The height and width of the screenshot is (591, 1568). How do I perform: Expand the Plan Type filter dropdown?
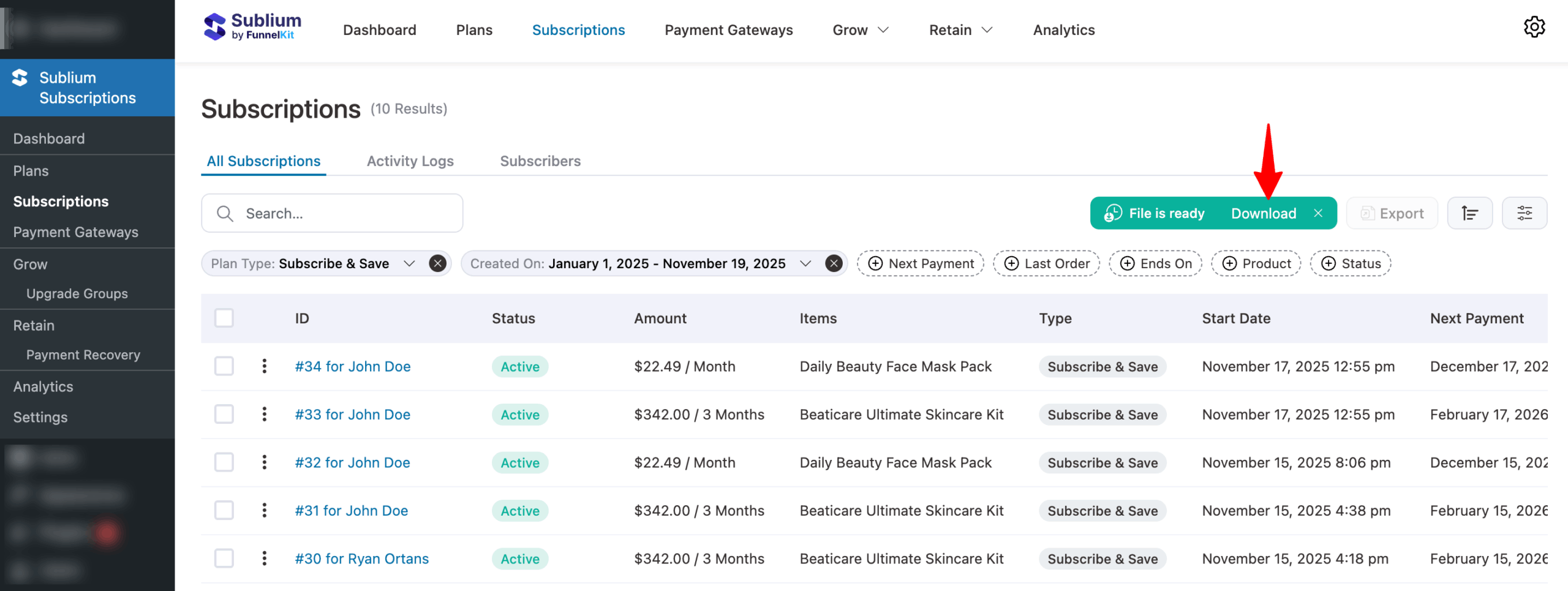(x=409, y=263)
